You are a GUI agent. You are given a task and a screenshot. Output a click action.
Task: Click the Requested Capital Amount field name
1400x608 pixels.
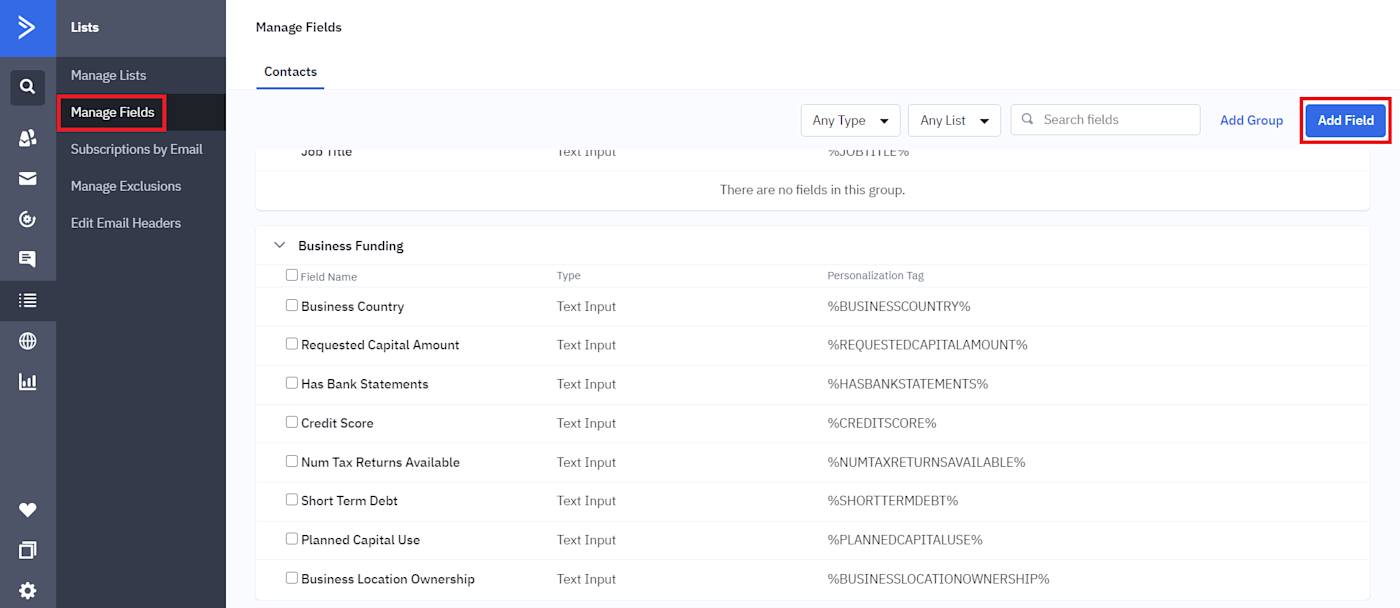tap(380, 345)
